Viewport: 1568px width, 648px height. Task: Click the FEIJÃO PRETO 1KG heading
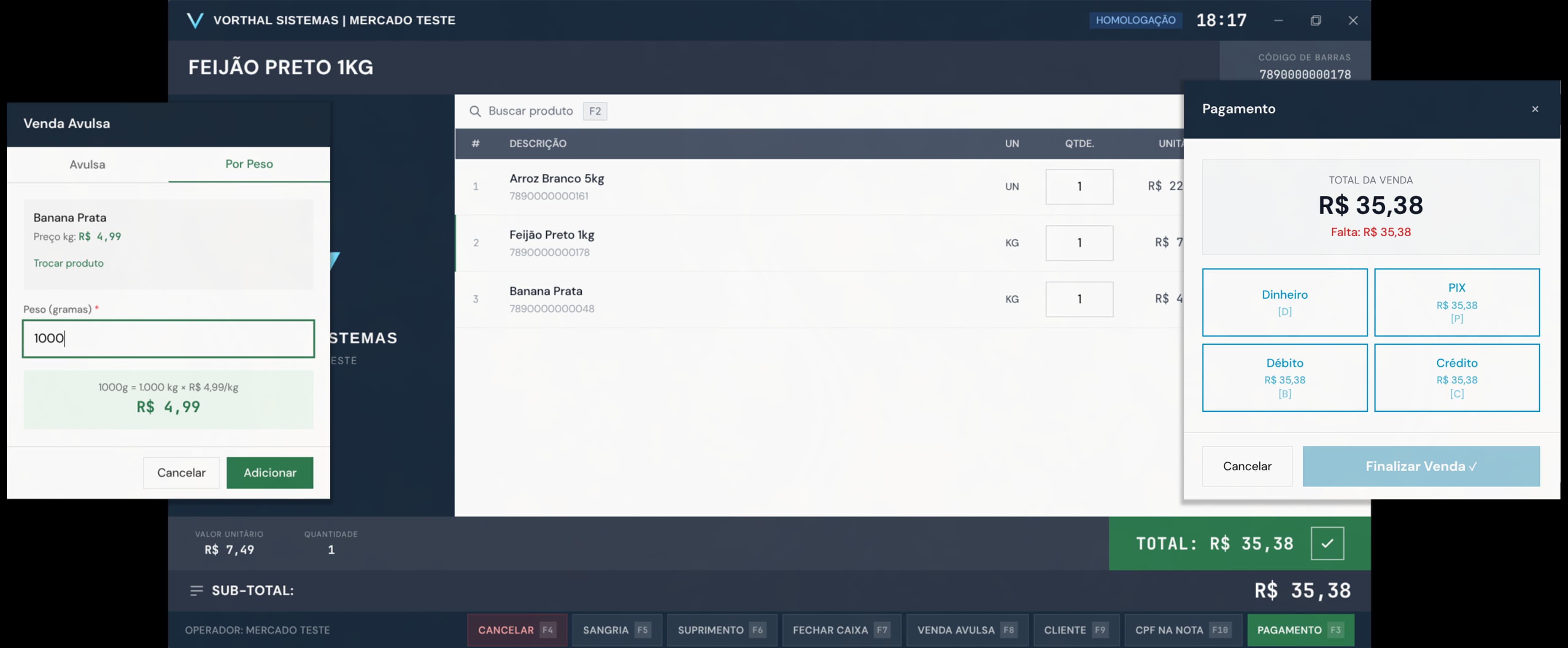point(281,67)
